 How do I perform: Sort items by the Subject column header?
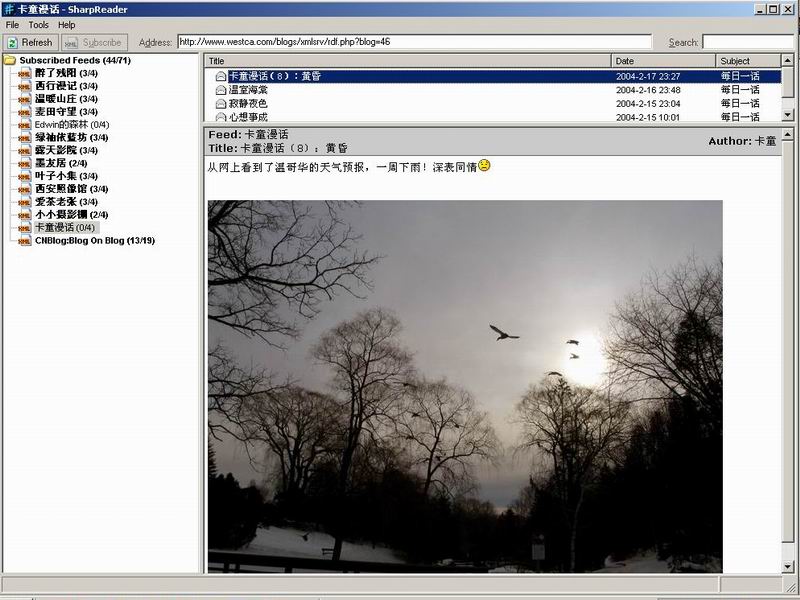(748, 61)
